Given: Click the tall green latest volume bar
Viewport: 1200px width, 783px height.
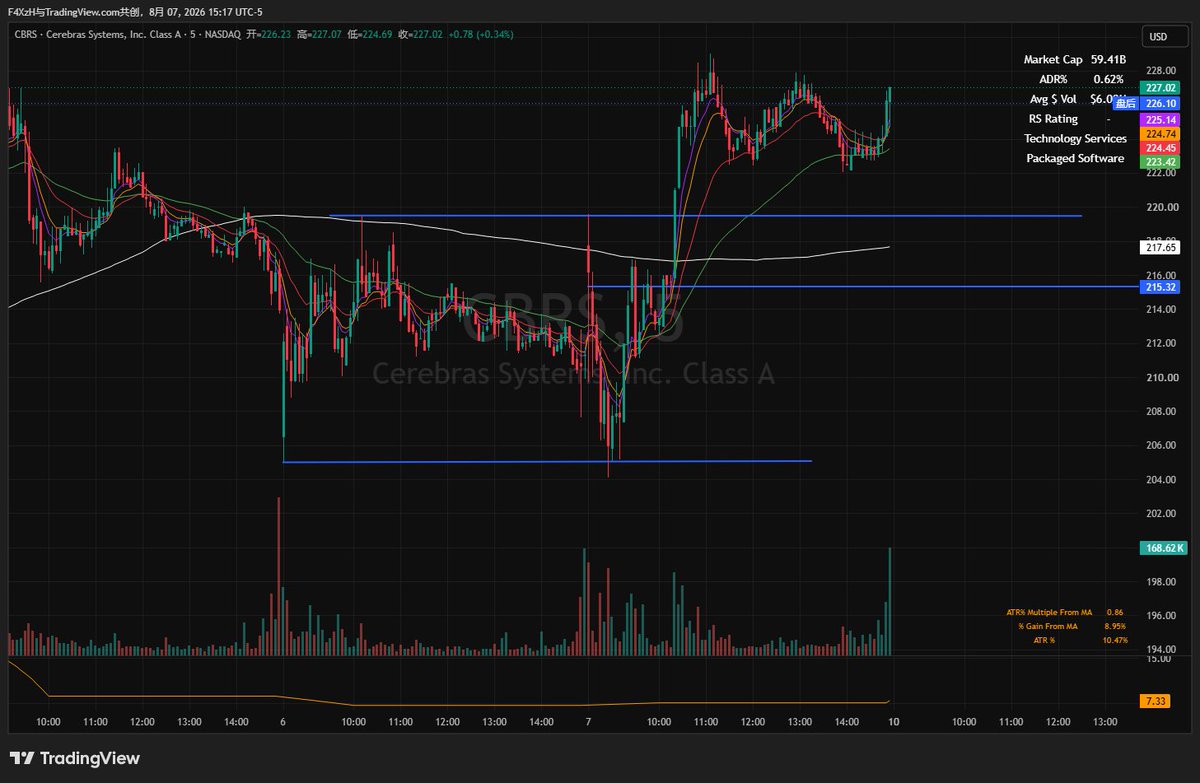Looking at the screenshot, I should coord(889,601).
